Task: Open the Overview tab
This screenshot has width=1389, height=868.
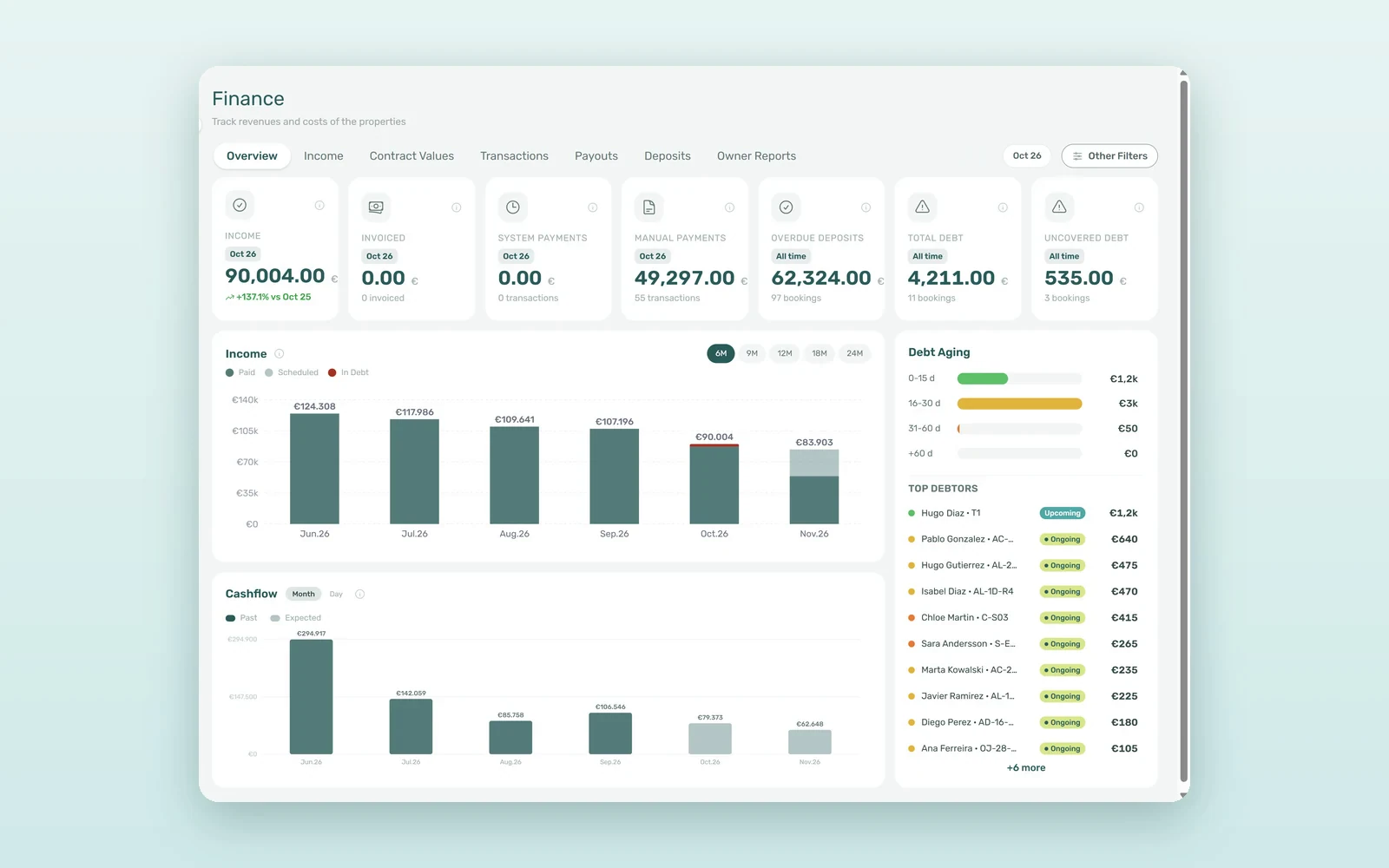Action: point(252,156)
